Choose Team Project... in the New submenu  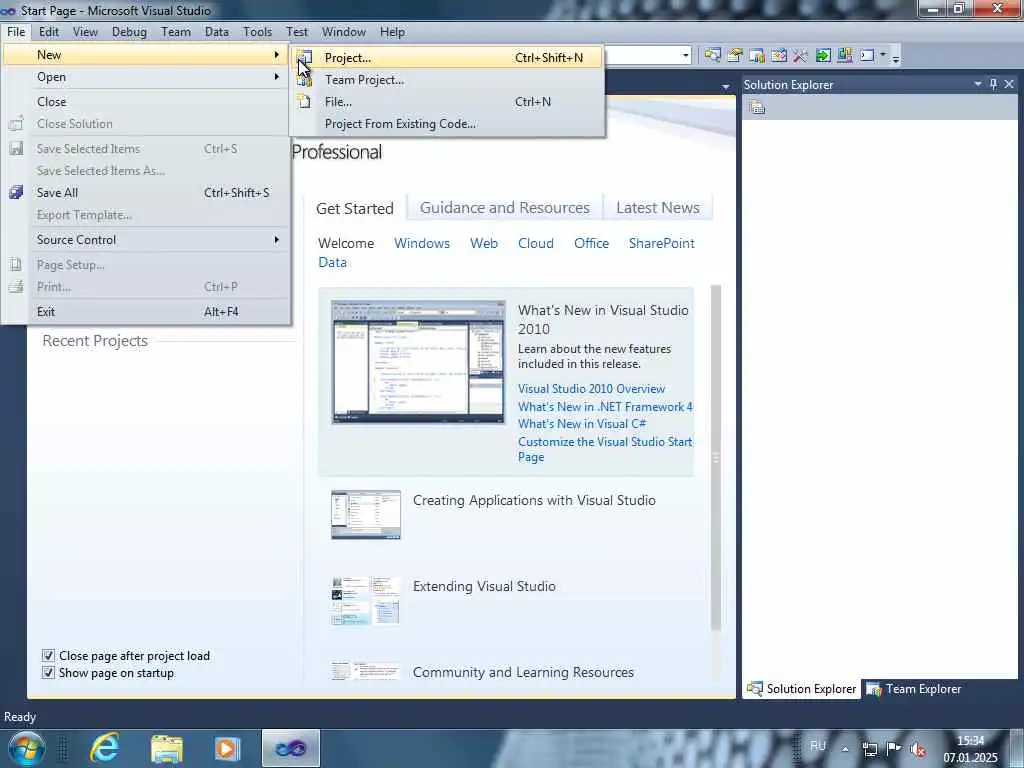click(447, 80)
